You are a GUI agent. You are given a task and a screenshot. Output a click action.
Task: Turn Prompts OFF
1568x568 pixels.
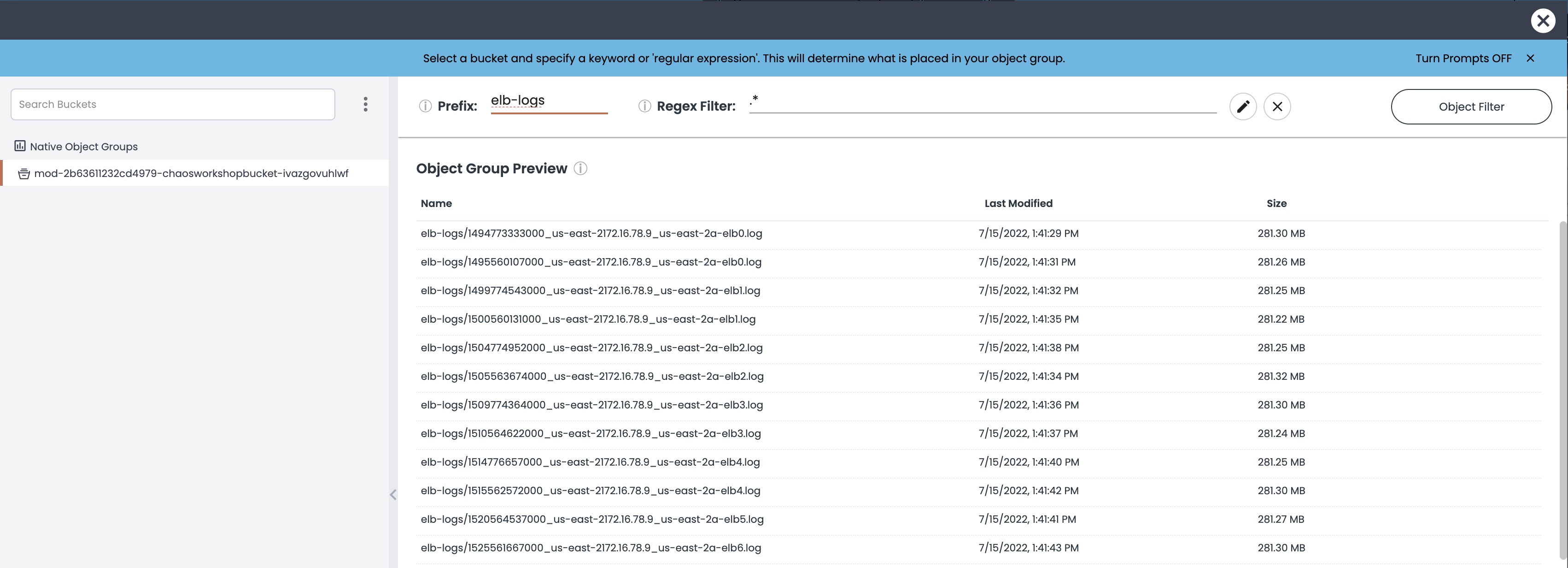point(1463,59)
